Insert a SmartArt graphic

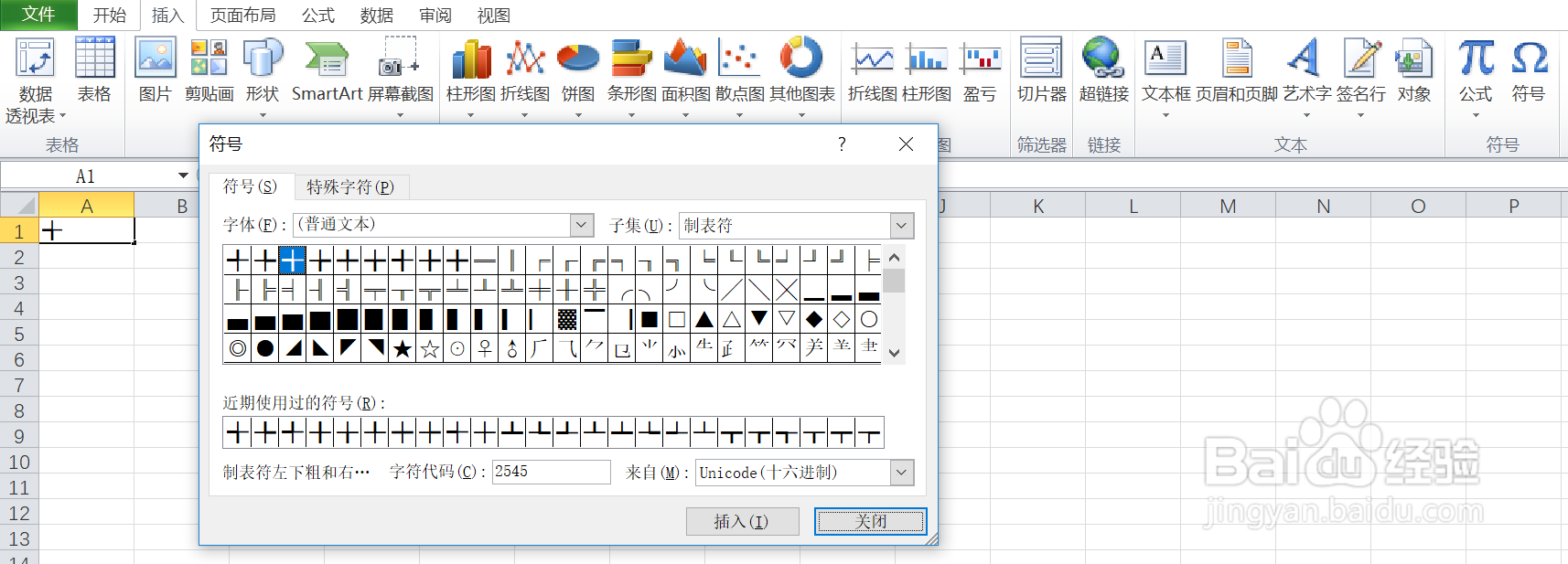point(327,70)
